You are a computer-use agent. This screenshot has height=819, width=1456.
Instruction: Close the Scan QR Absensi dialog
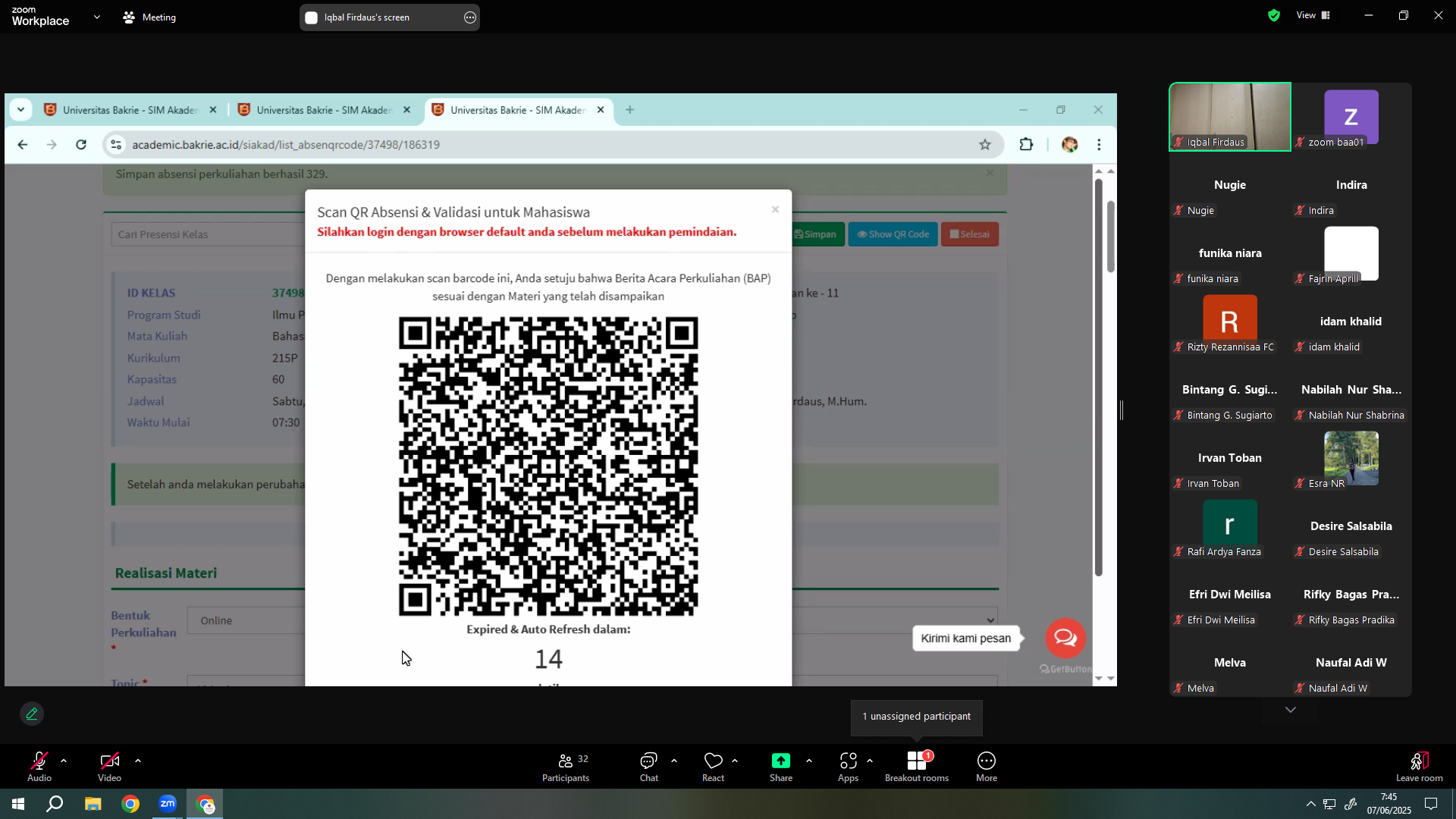pos(775,210)
